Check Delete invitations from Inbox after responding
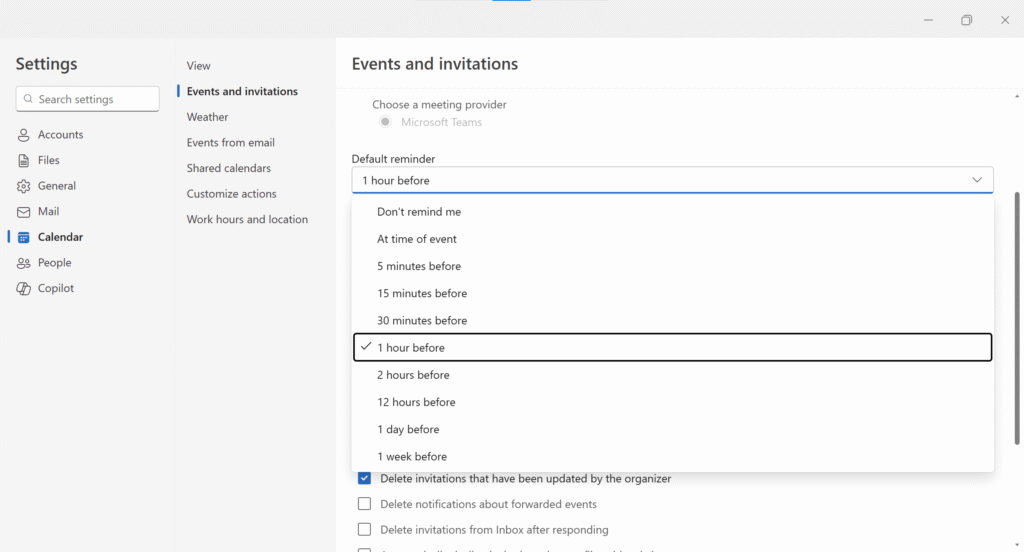Image resolution: width=1024 pixels, height=552 pixels. [x=365, y=530]
